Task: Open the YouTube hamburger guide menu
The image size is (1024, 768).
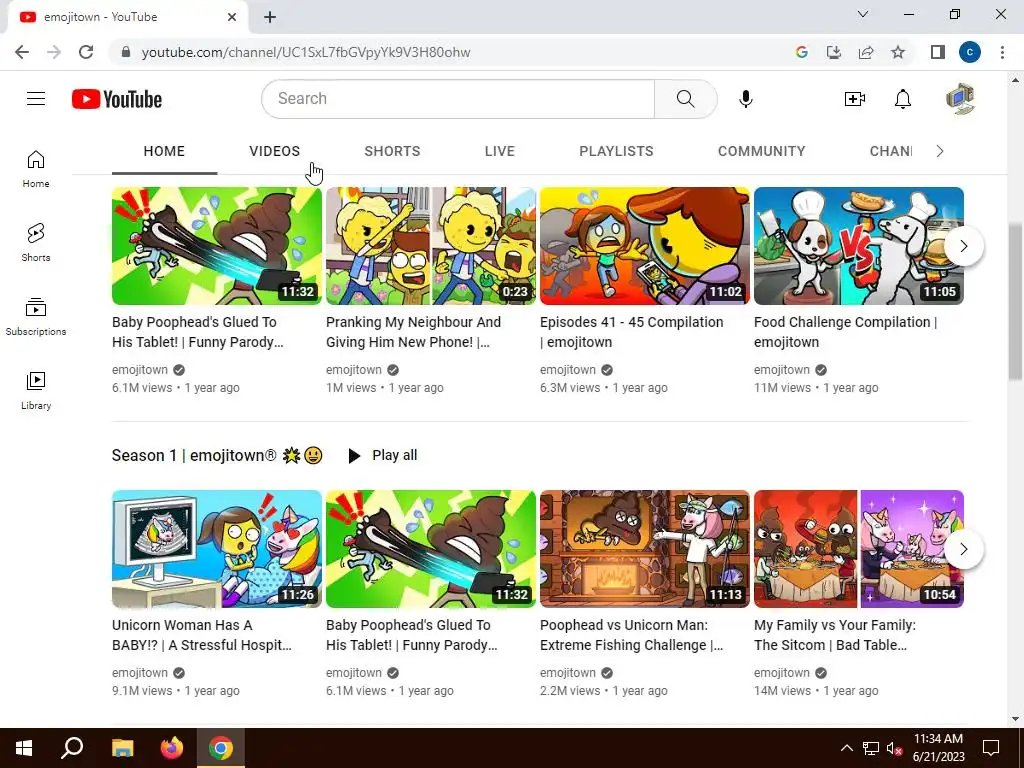Action: tap(36, 99)
